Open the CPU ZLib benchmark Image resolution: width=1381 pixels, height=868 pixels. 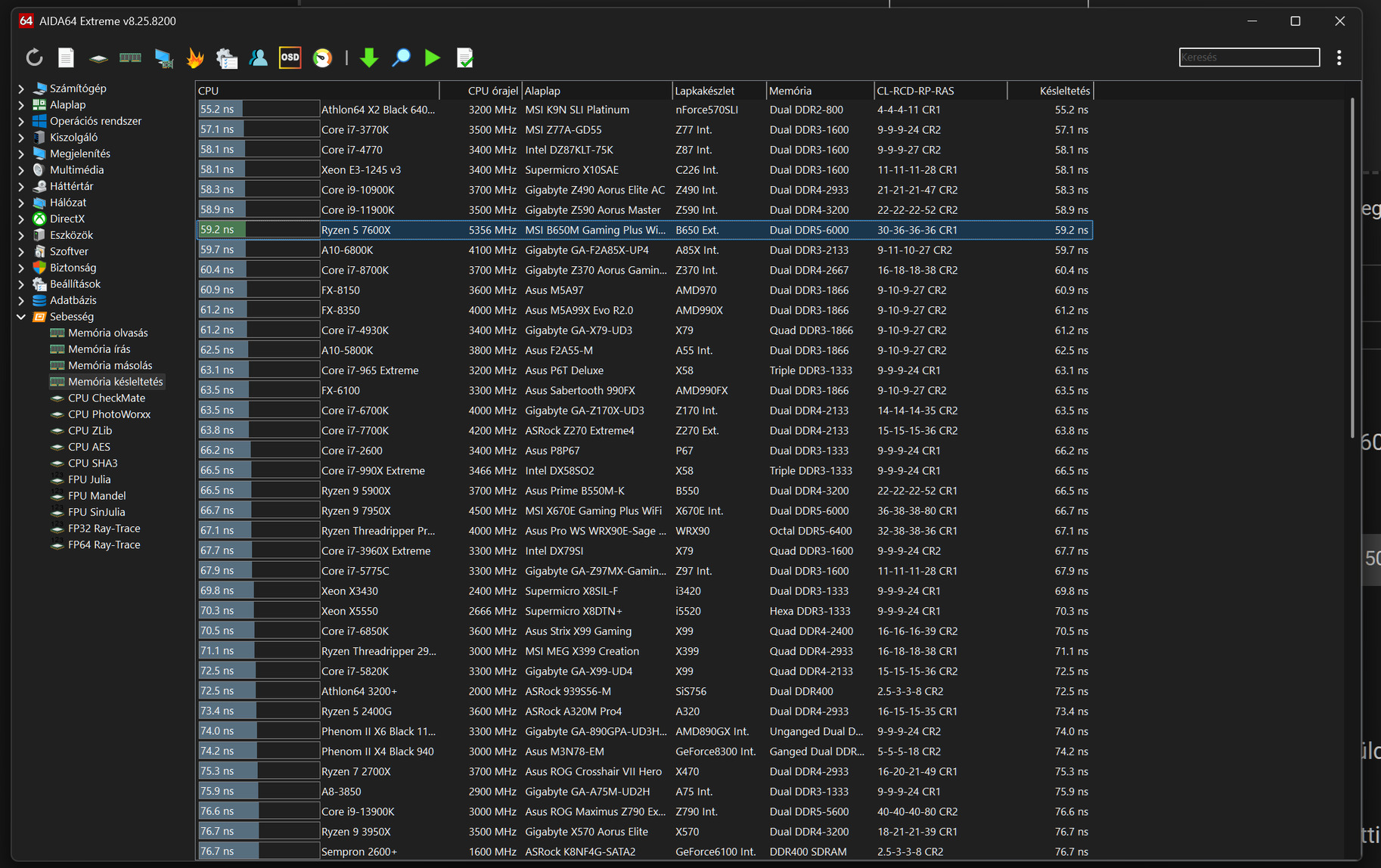click(x=90, y=430)
